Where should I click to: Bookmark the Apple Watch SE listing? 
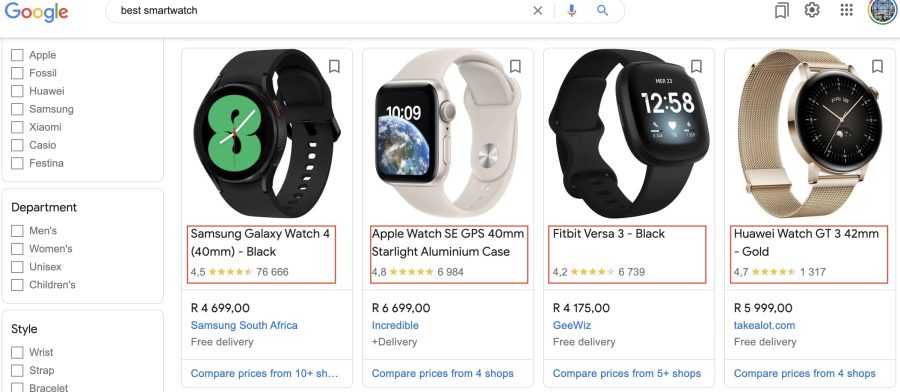(515, 67)
